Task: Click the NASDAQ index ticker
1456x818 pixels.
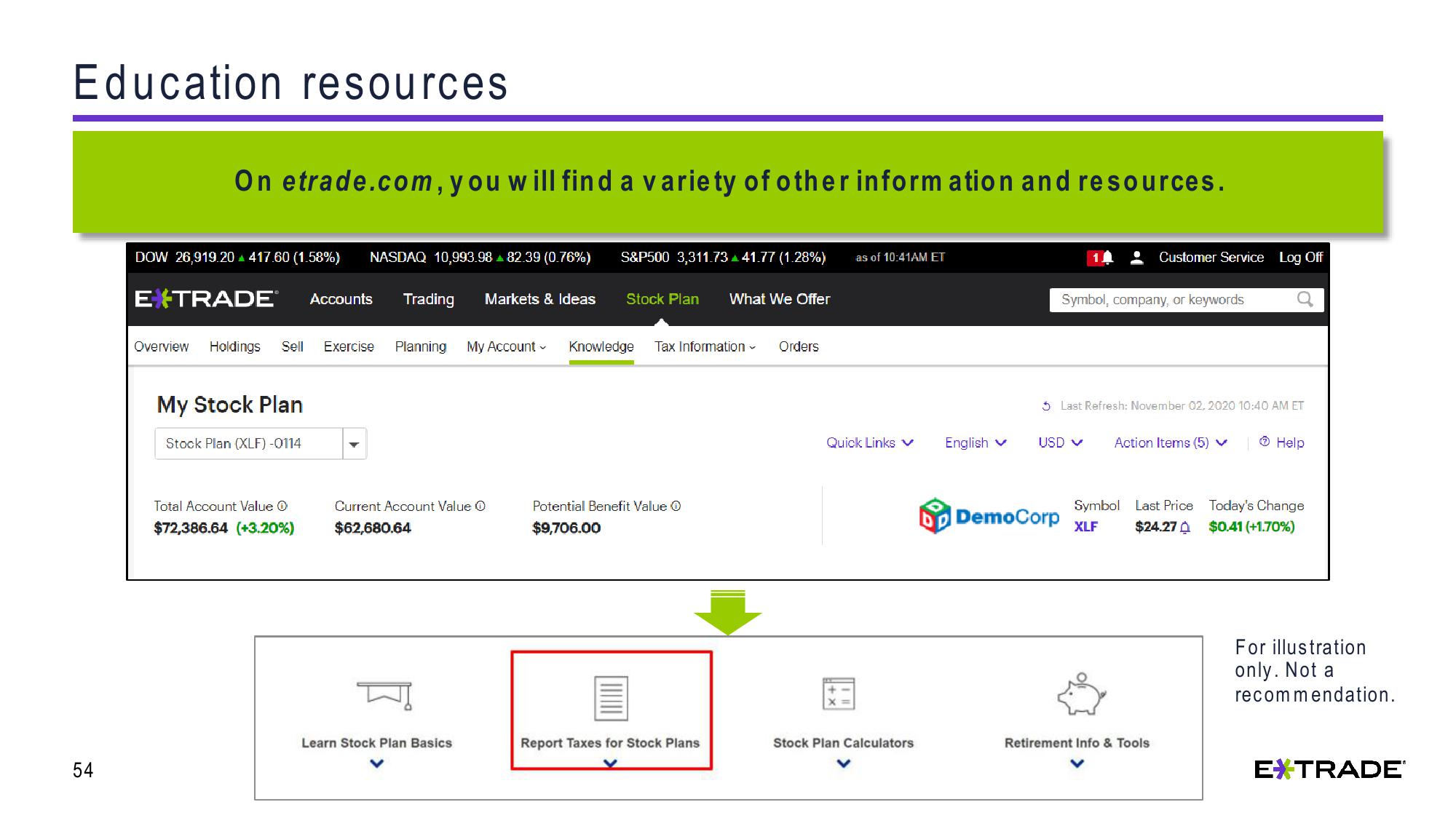Action: click(480, 258)
